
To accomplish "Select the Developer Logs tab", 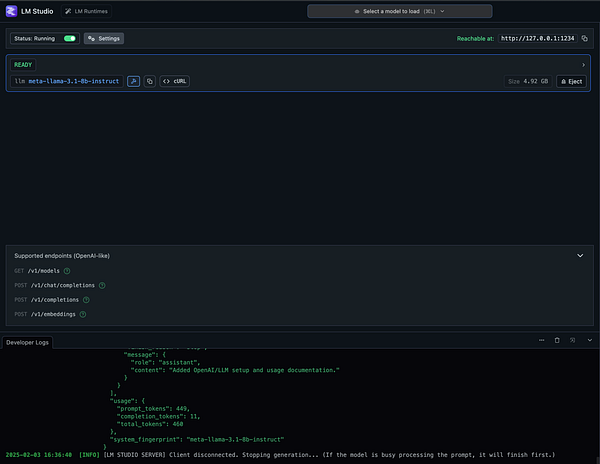I will coord(28,342).
